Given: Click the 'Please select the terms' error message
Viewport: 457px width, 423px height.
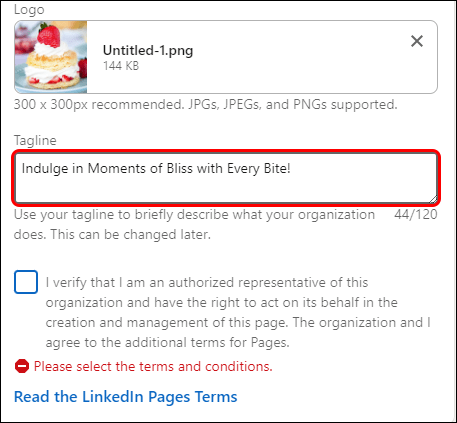Looking at the screenshot, I should [x=153, y=366].
